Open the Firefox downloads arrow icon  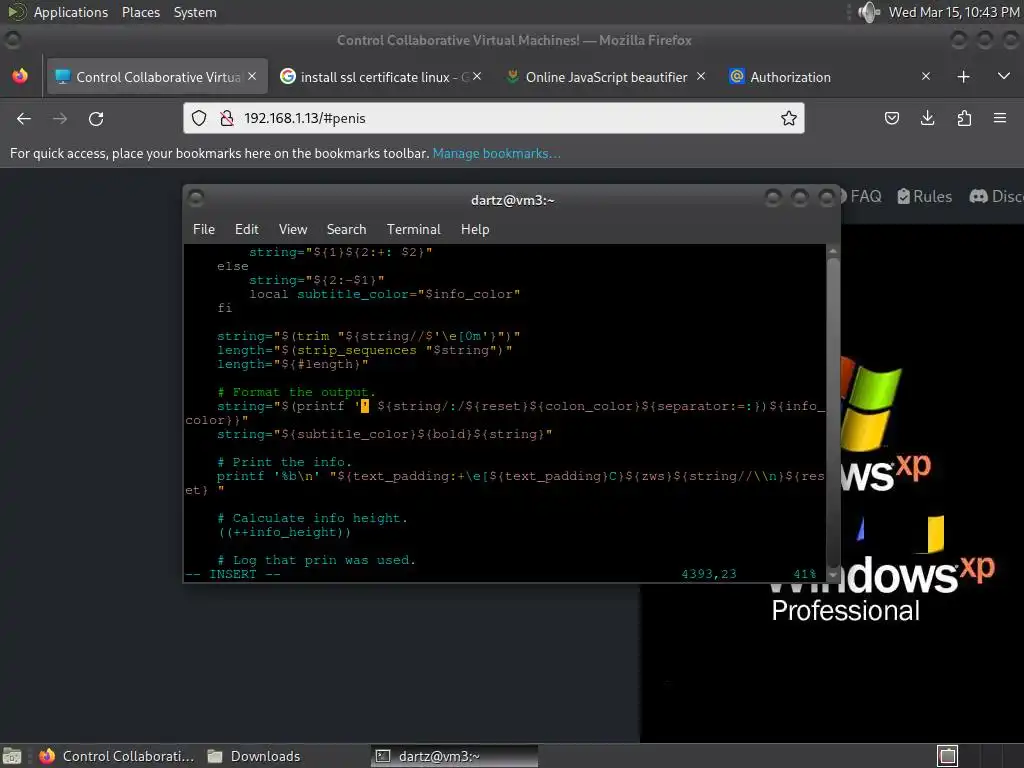(927, 118)
